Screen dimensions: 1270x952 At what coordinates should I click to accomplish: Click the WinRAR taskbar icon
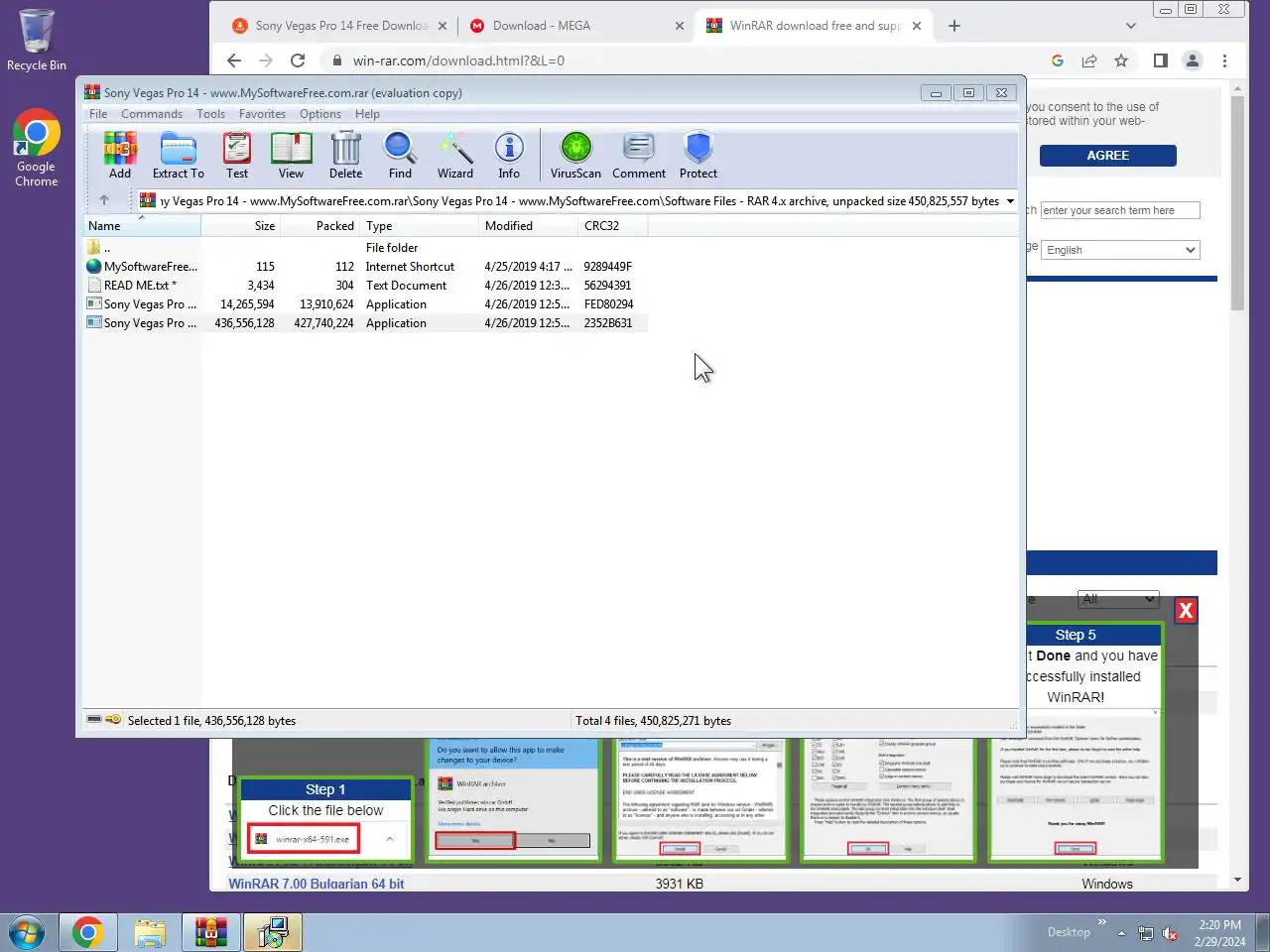tap(211, 933)
